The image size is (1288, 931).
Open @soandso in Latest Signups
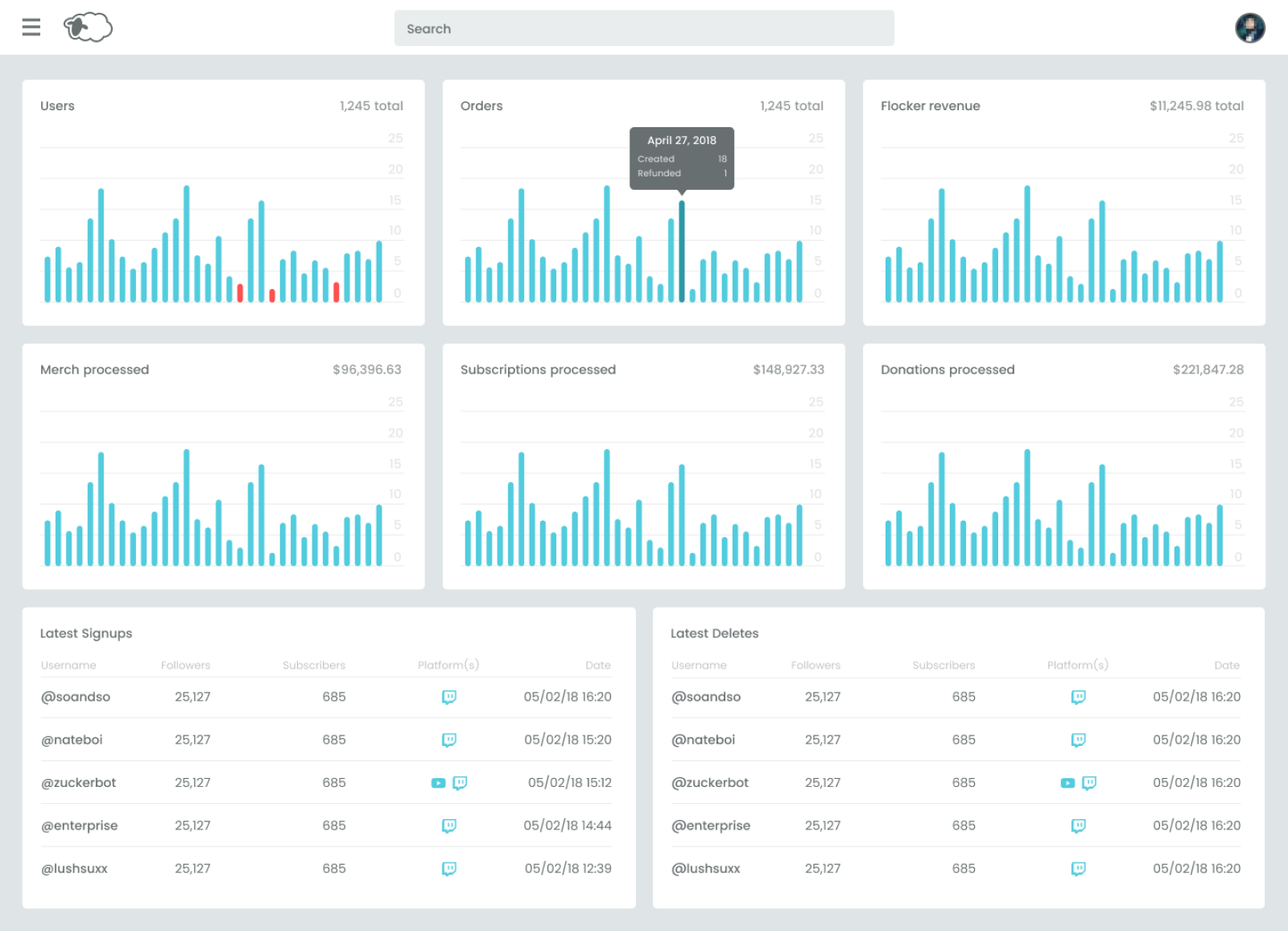click(x=76, y=697)
